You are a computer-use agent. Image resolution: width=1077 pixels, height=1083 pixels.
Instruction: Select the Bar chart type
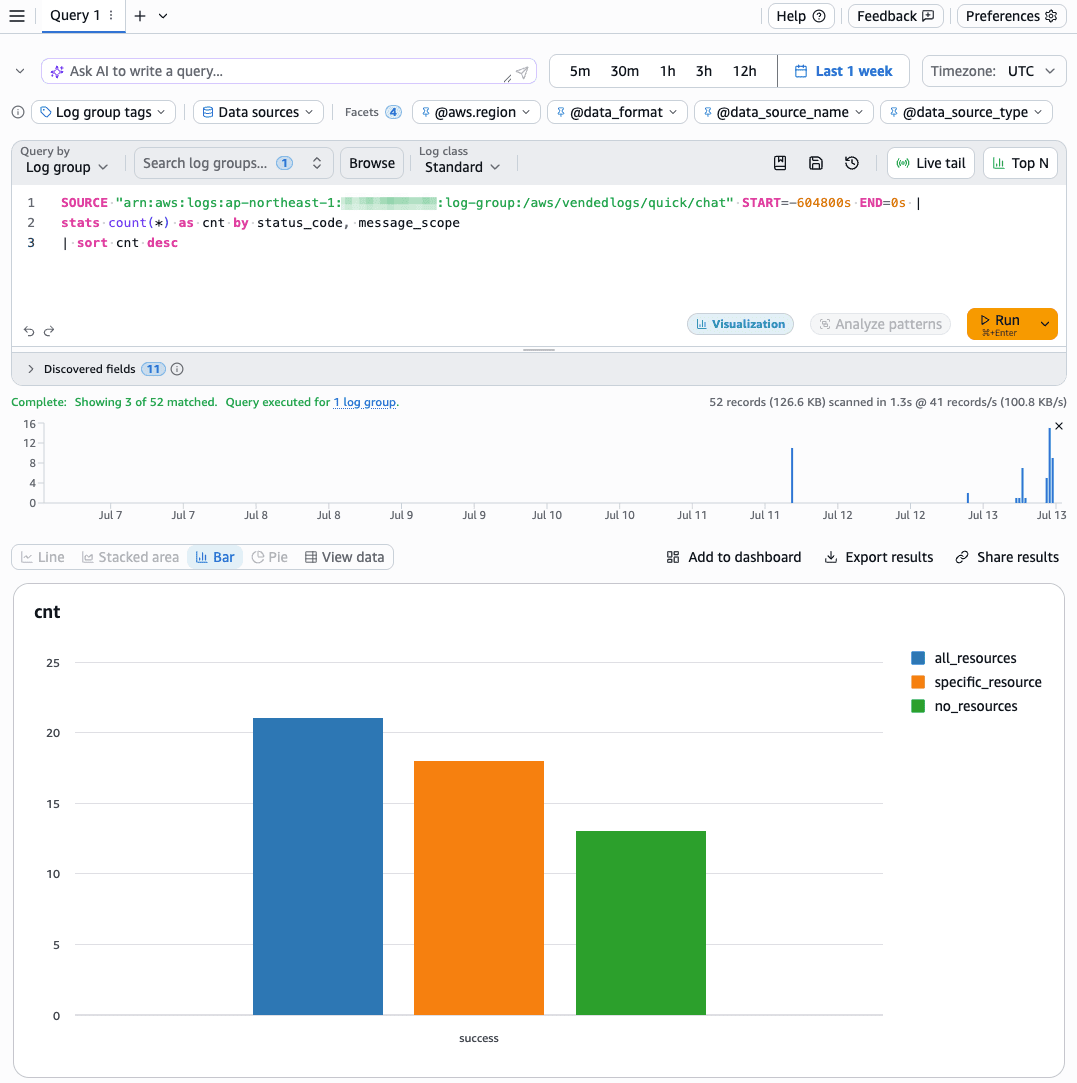coord(215,557)
